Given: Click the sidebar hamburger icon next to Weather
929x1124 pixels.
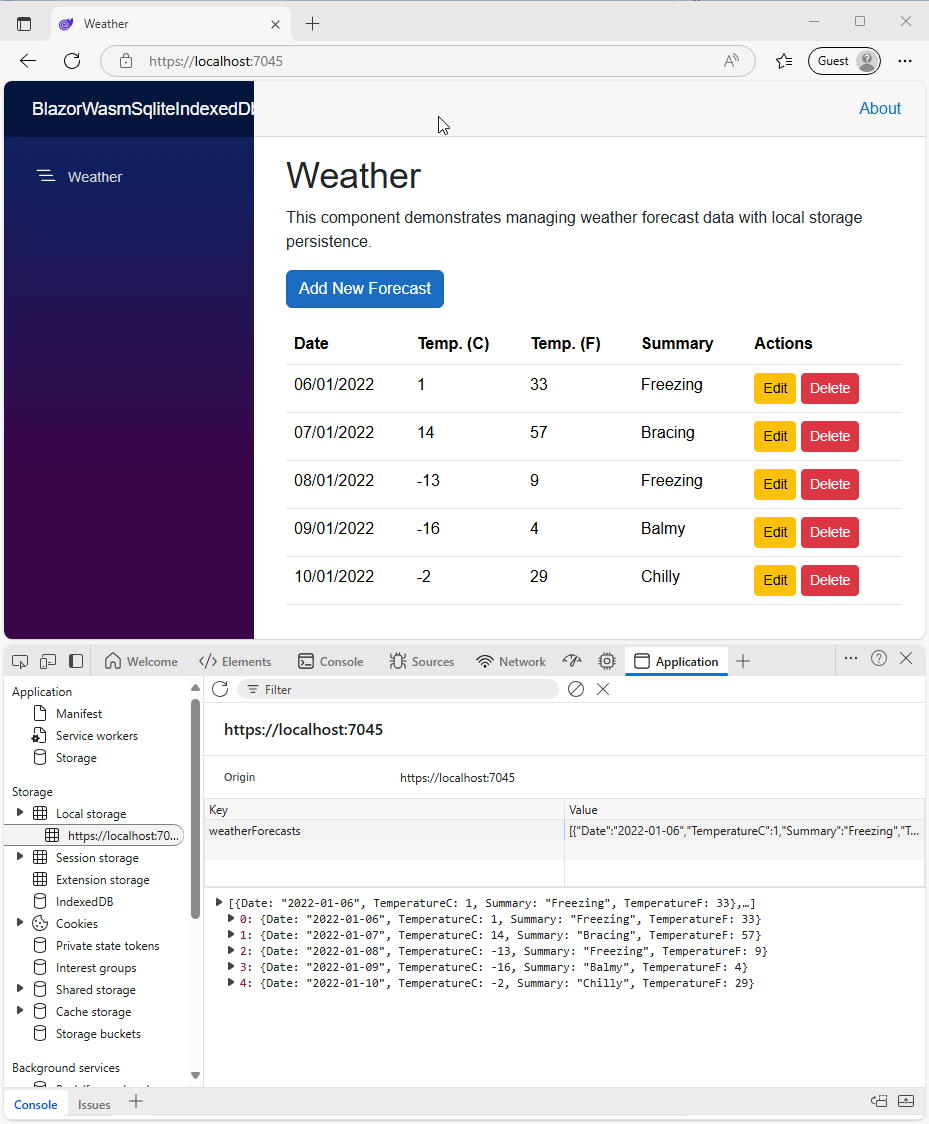Looking at the screenshot, I should click(46, 177).
